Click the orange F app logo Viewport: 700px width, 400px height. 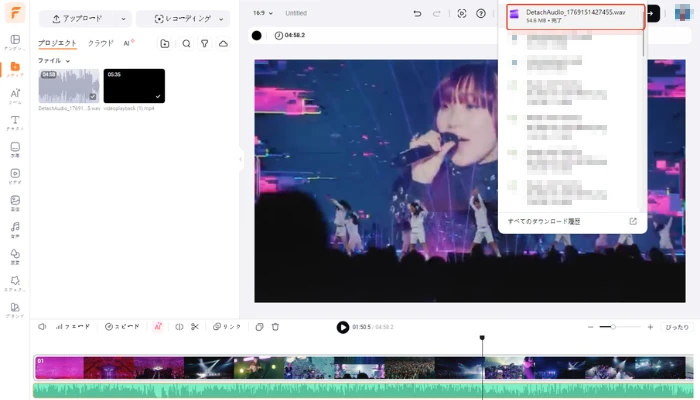point(15,13)
